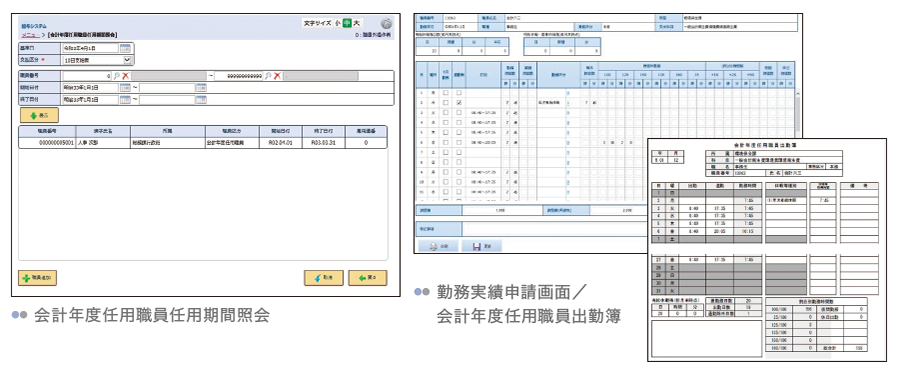
Task: Click 退勤 column header in attendance report
Action: pyautogui.click(x=721, y=186)
